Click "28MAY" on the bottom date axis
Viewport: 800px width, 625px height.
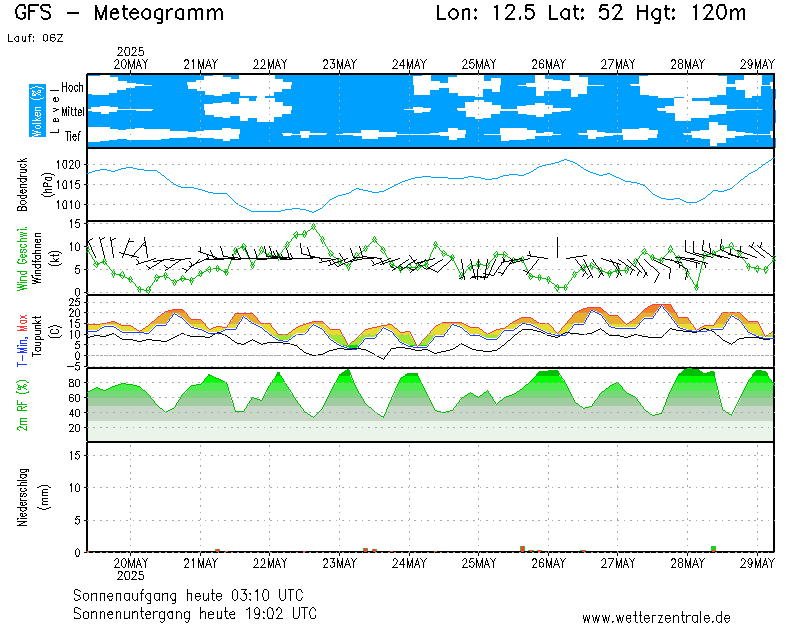pos(687,563)
